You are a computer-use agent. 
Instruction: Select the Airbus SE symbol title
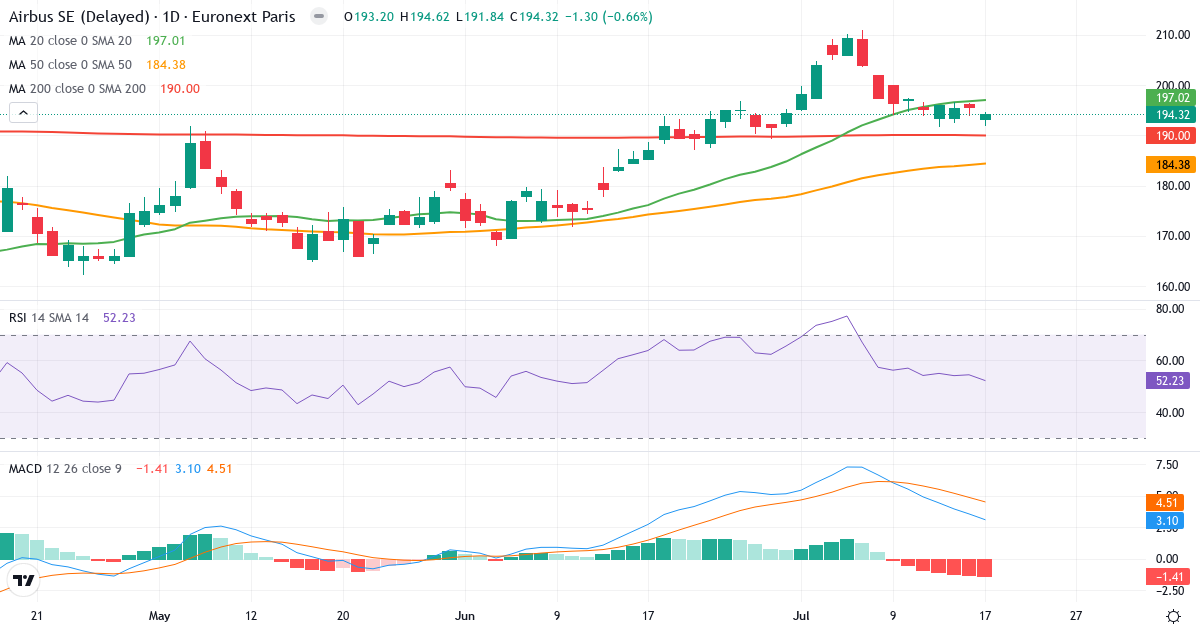pos(154,17)
